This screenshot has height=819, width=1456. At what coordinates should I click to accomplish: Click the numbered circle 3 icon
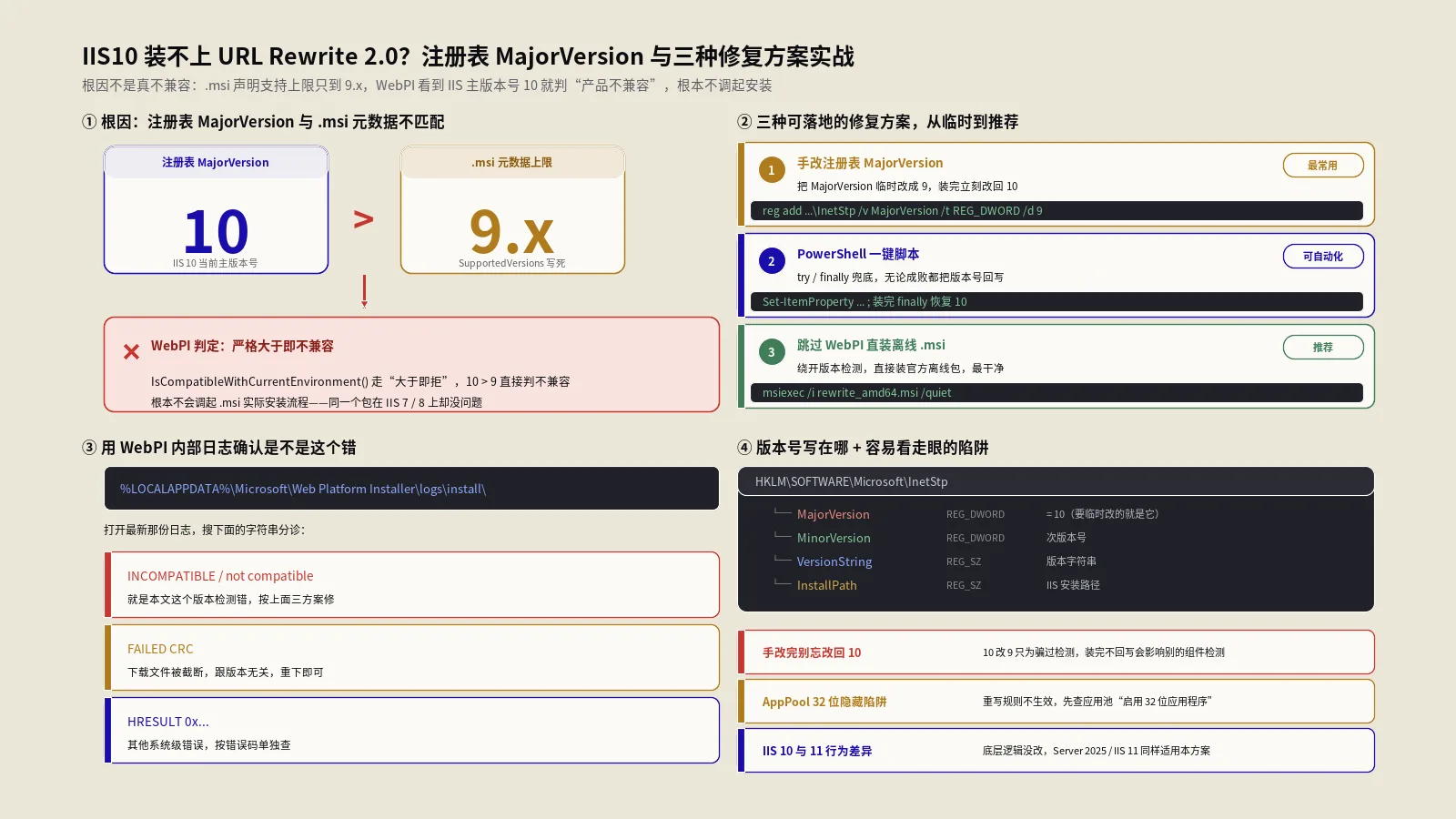coord(772,352)
